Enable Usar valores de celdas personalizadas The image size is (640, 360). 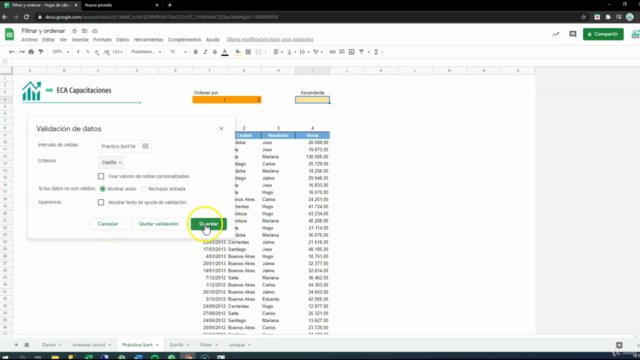point(101,176)
